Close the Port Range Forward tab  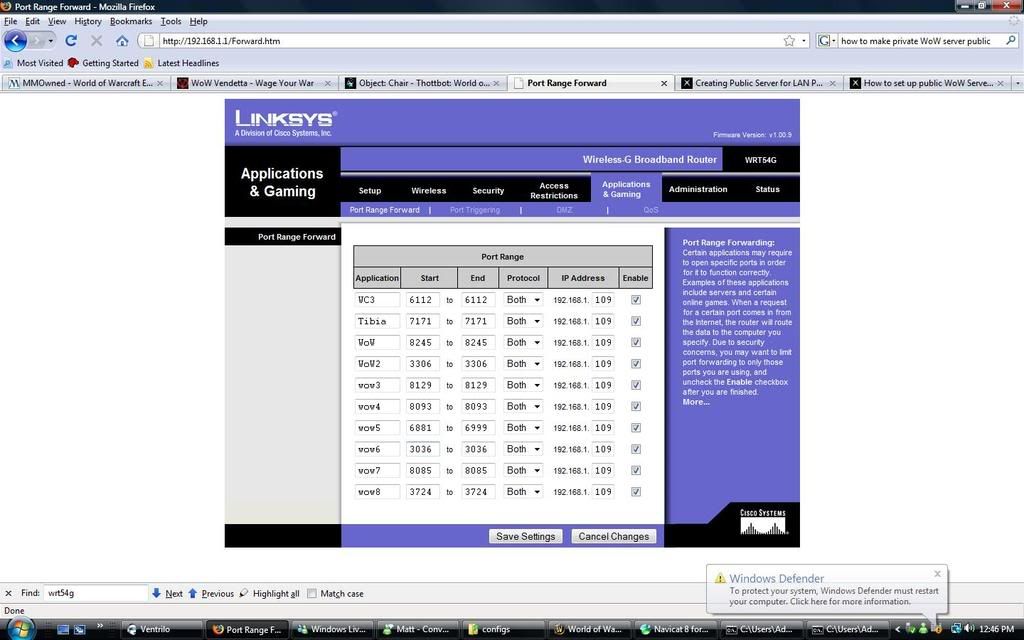point(664,83)
